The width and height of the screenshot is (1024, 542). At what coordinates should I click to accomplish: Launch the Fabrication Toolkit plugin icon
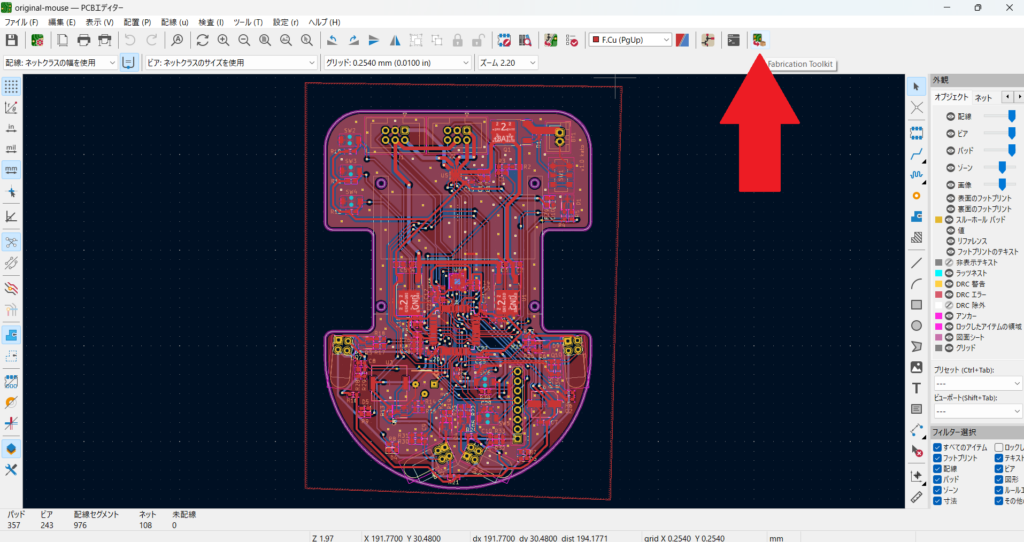click(x=759, y=40)
